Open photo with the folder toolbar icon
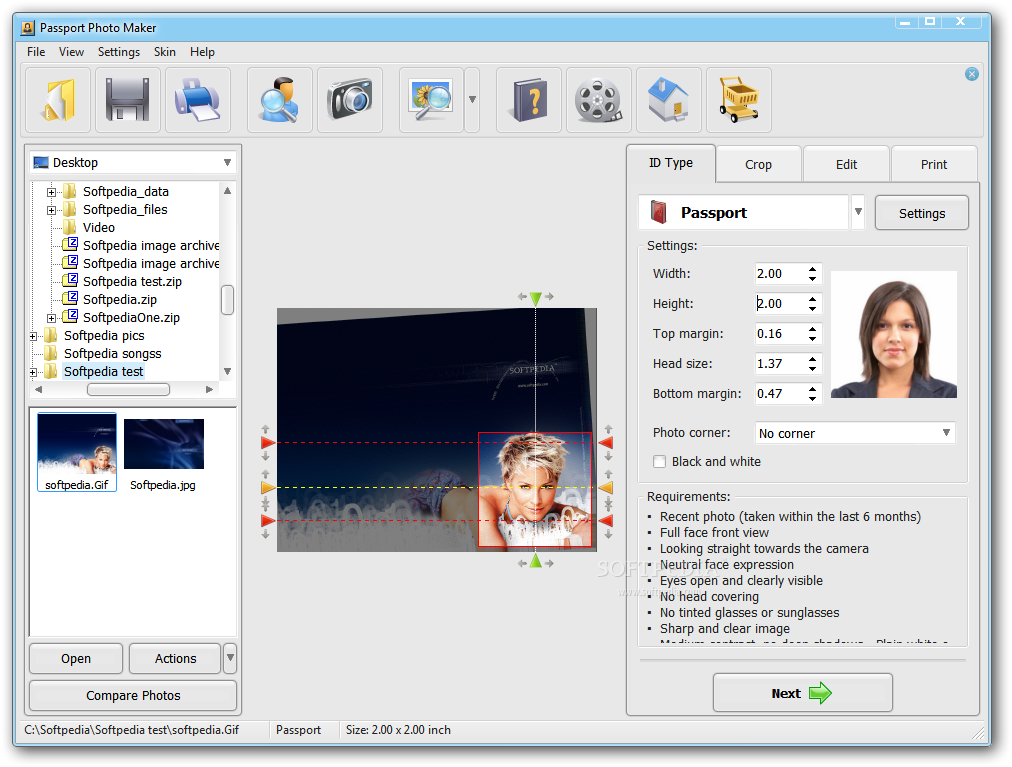 click(x=59, y=100)
